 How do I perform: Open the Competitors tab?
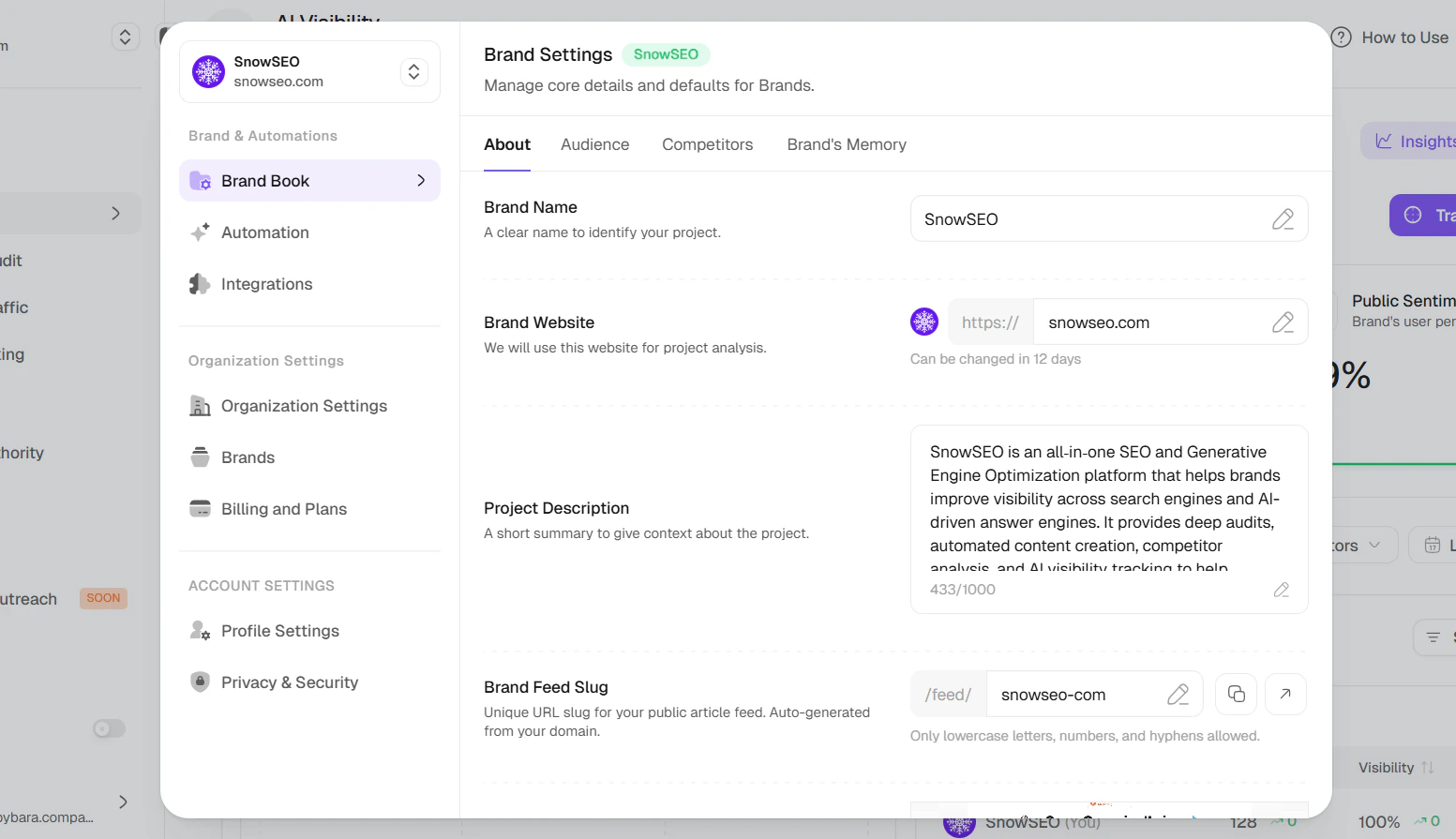pos(707,143)
